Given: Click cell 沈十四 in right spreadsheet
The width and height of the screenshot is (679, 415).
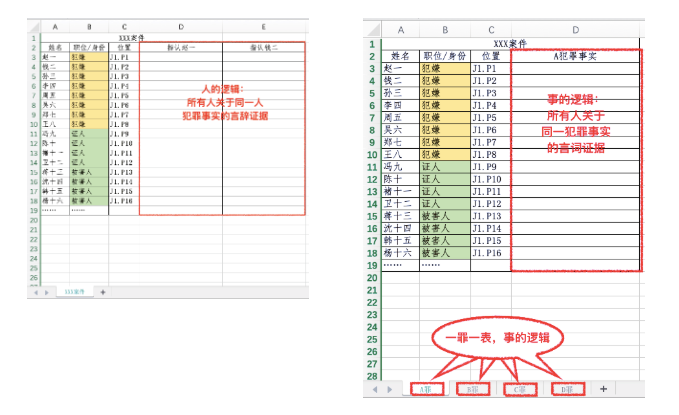Looking at the screenshot, I should click(401, 228).
